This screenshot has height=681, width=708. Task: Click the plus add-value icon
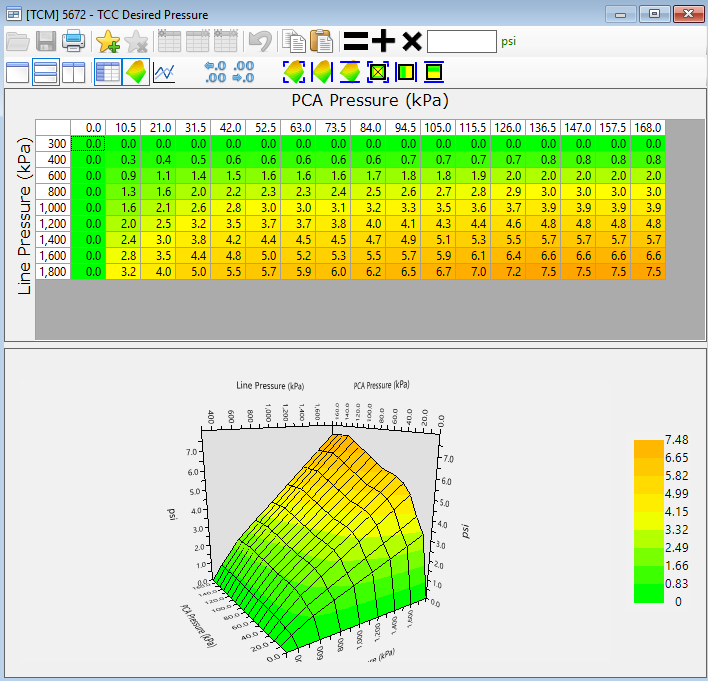pyautogui.click(x=383, y=41)
